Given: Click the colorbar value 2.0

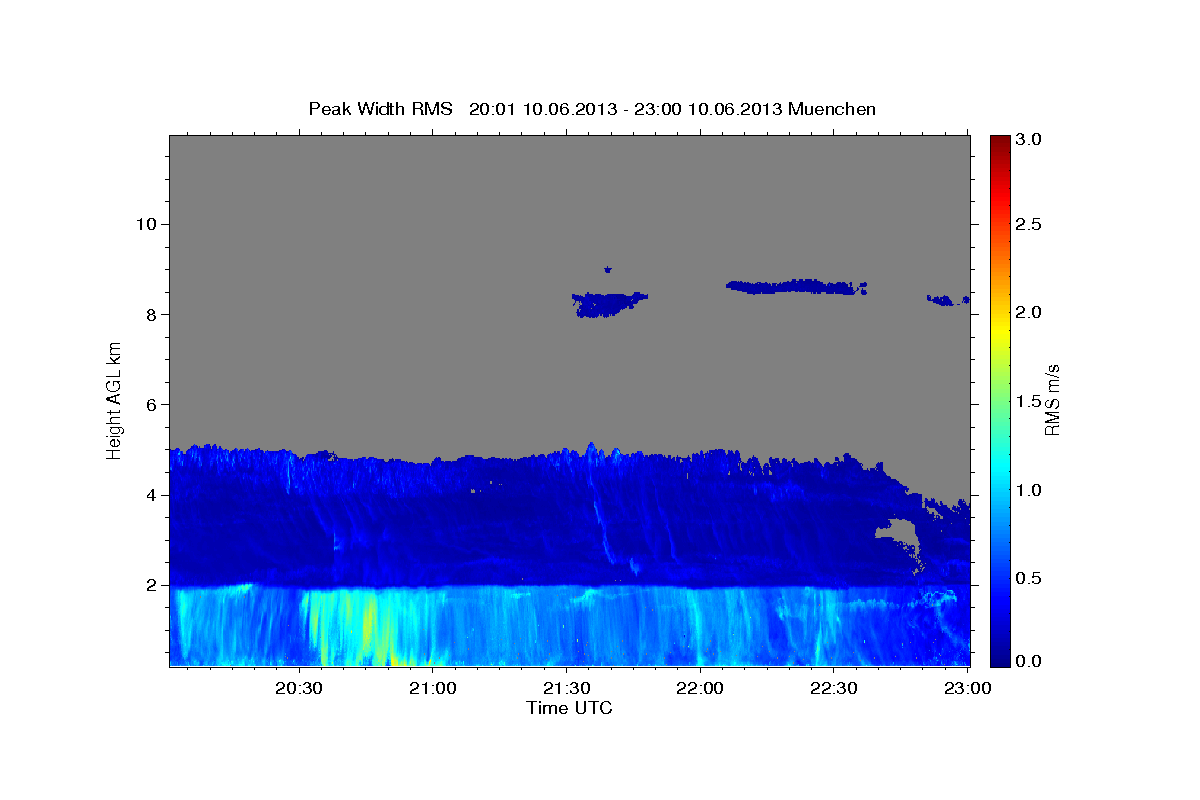Looking at the screenshot, I should pos(1030,313).
